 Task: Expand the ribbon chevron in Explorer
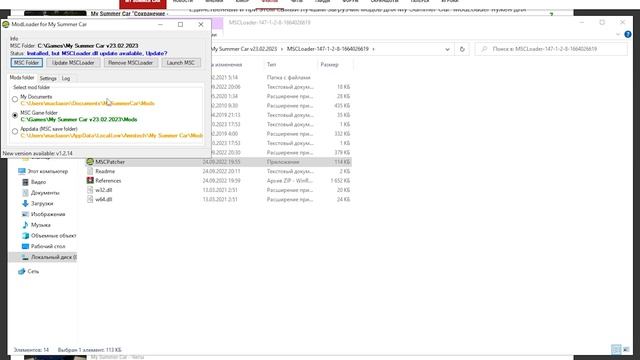(618, 35)
